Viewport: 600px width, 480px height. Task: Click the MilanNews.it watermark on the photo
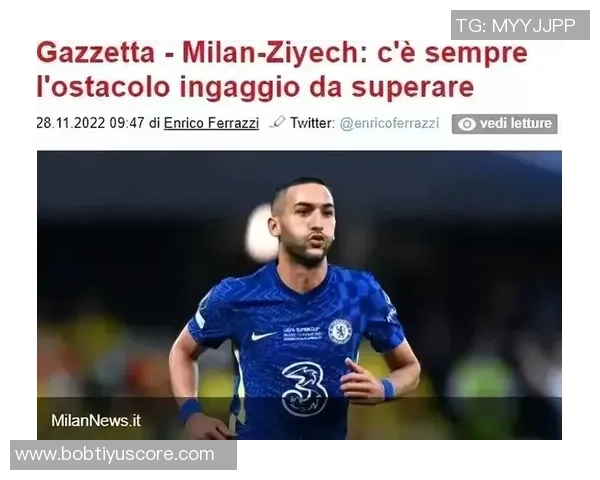pos(96,420)
